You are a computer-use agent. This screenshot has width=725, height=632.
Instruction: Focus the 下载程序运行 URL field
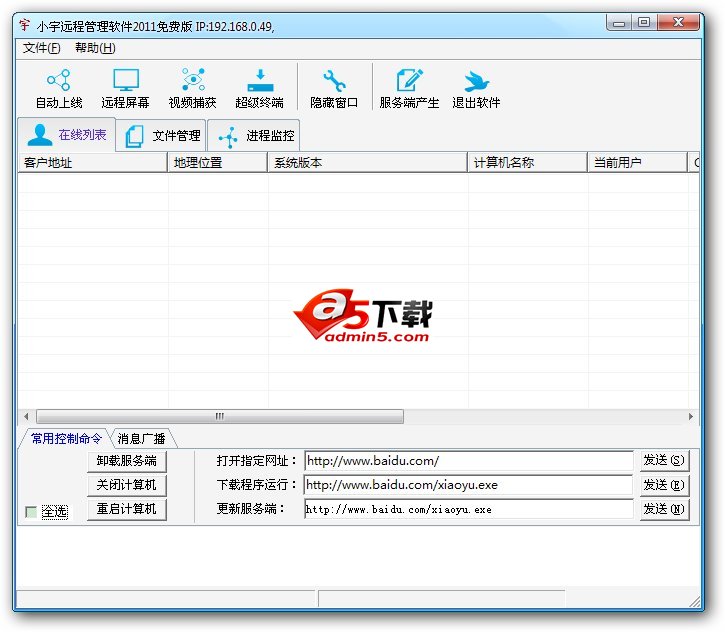[x=468, y=485]
